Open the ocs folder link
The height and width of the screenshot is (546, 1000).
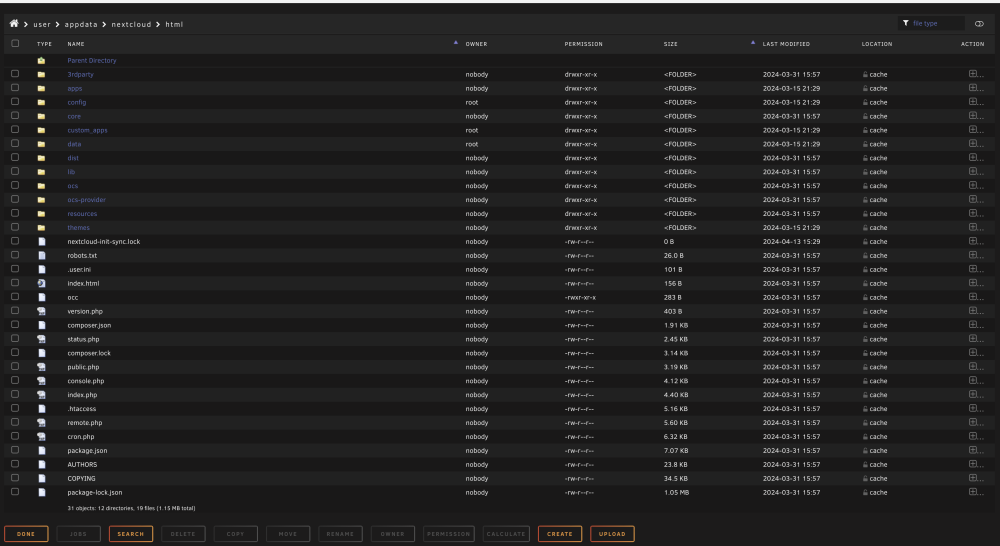click(x=73, y=186)
